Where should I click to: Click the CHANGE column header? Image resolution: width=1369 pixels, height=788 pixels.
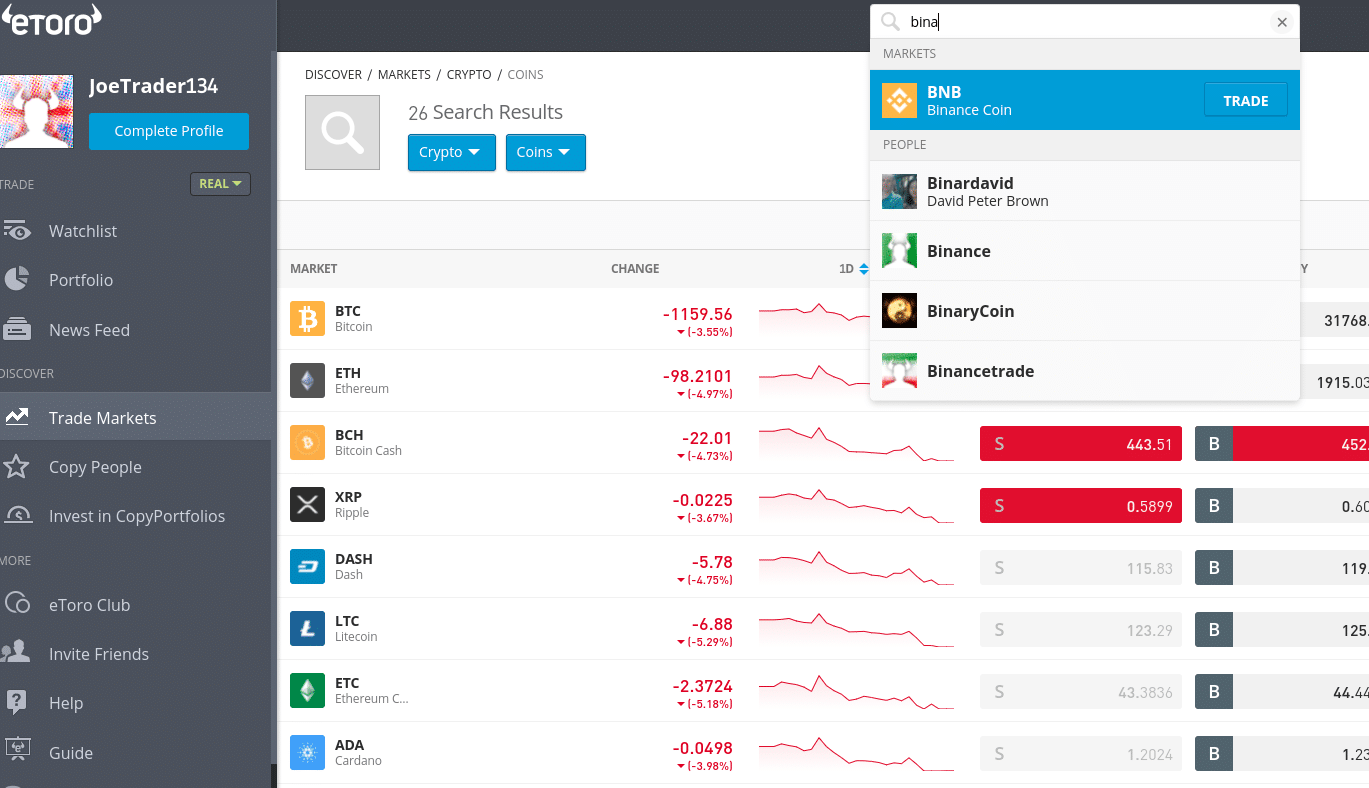click(635, 269)
